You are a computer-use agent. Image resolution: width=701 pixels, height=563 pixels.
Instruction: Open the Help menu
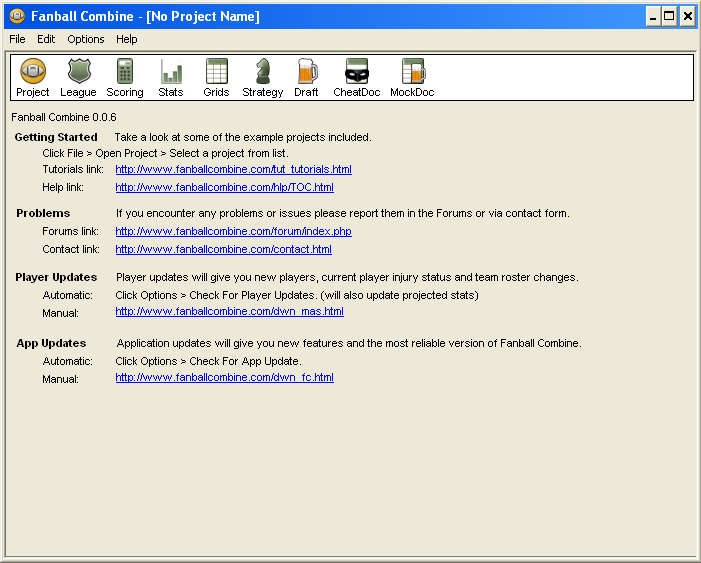tap(127, 39)
